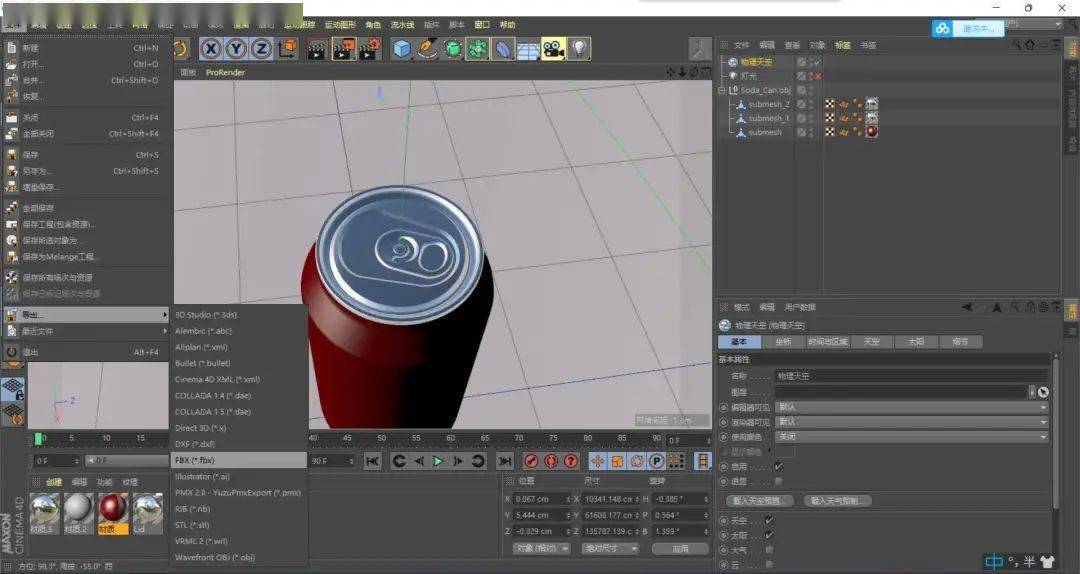Add a camera with the camera icon
The image size is (1080, 574).
554,48
